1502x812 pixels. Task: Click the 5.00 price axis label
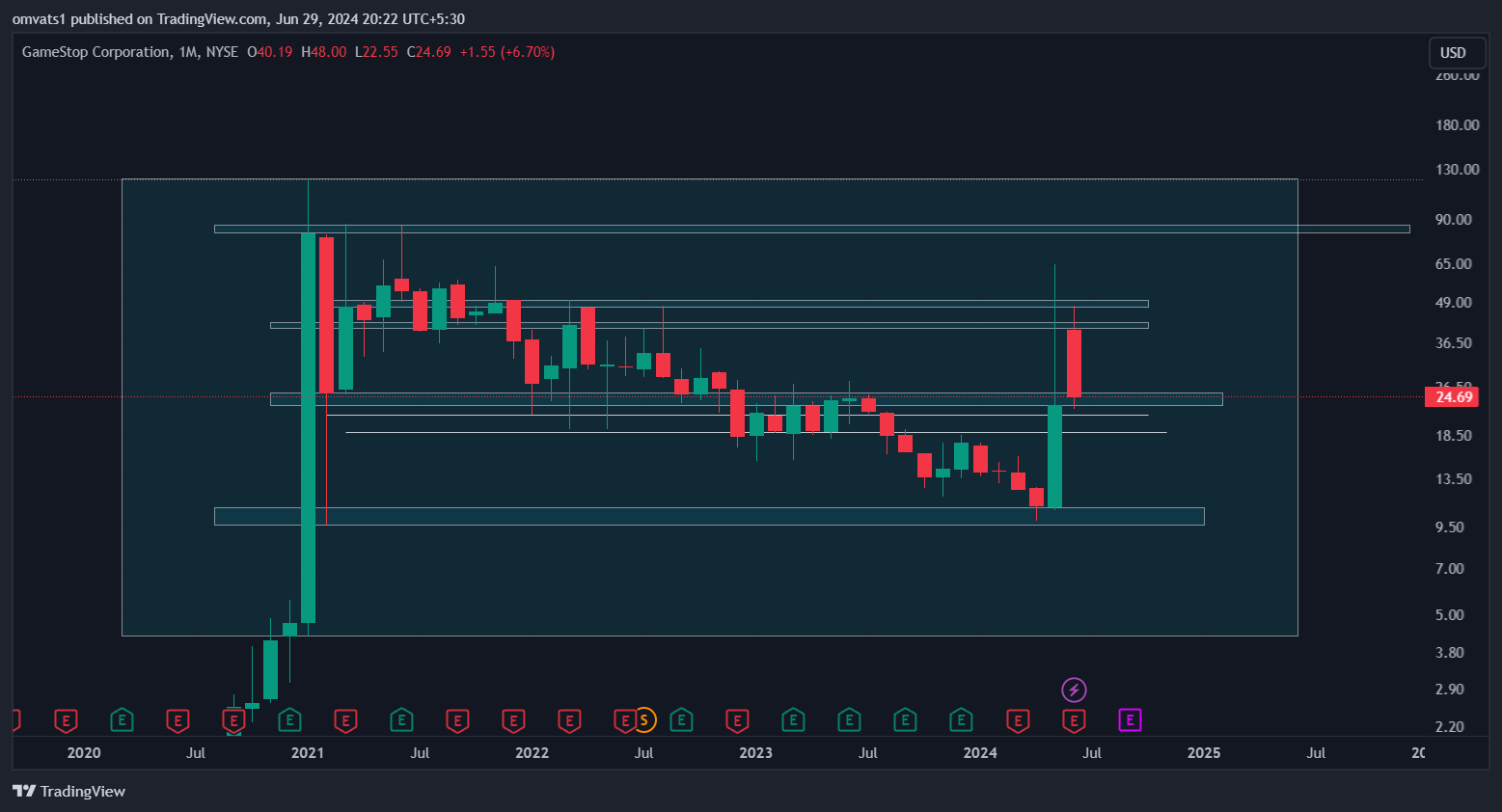pyautogui.click(x=1450, y=614)
